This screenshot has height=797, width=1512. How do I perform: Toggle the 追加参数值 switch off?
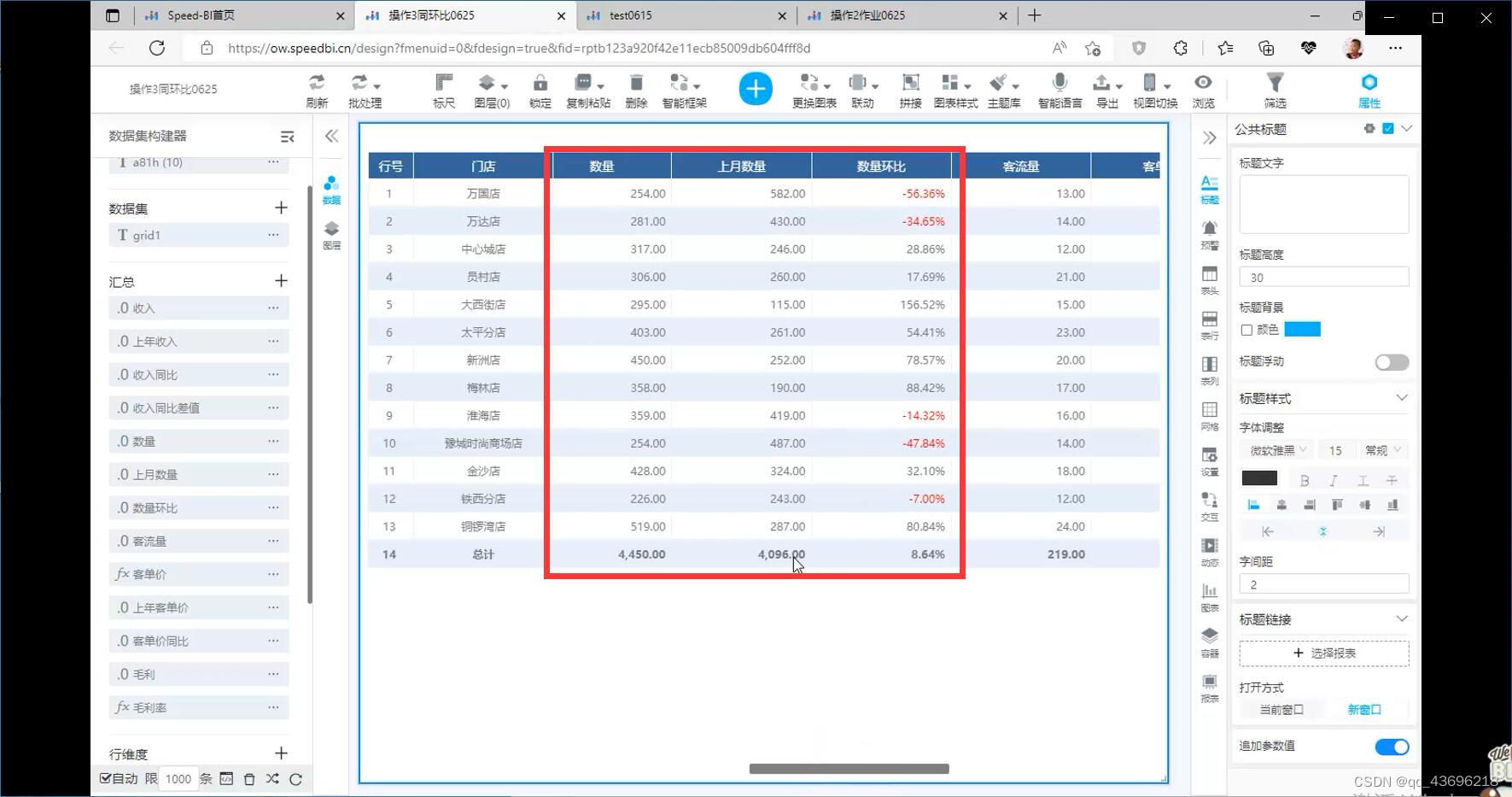point(1392,747)
